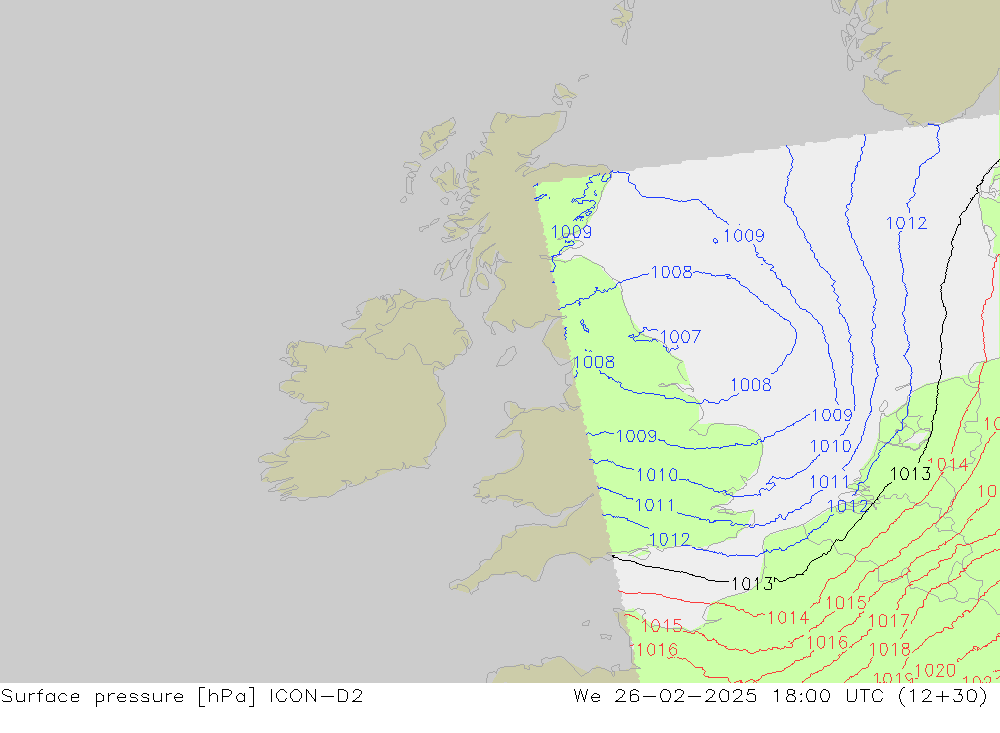Click the 1008 label above the 1007 low

click(672, 272)
